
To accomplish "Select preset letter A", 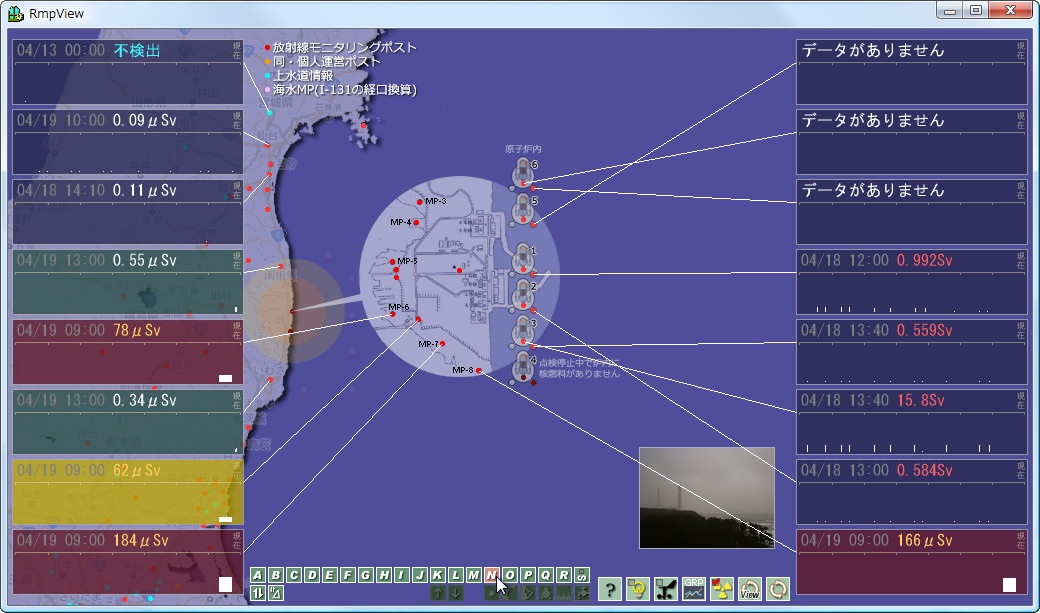I will [x=258, y=575].
